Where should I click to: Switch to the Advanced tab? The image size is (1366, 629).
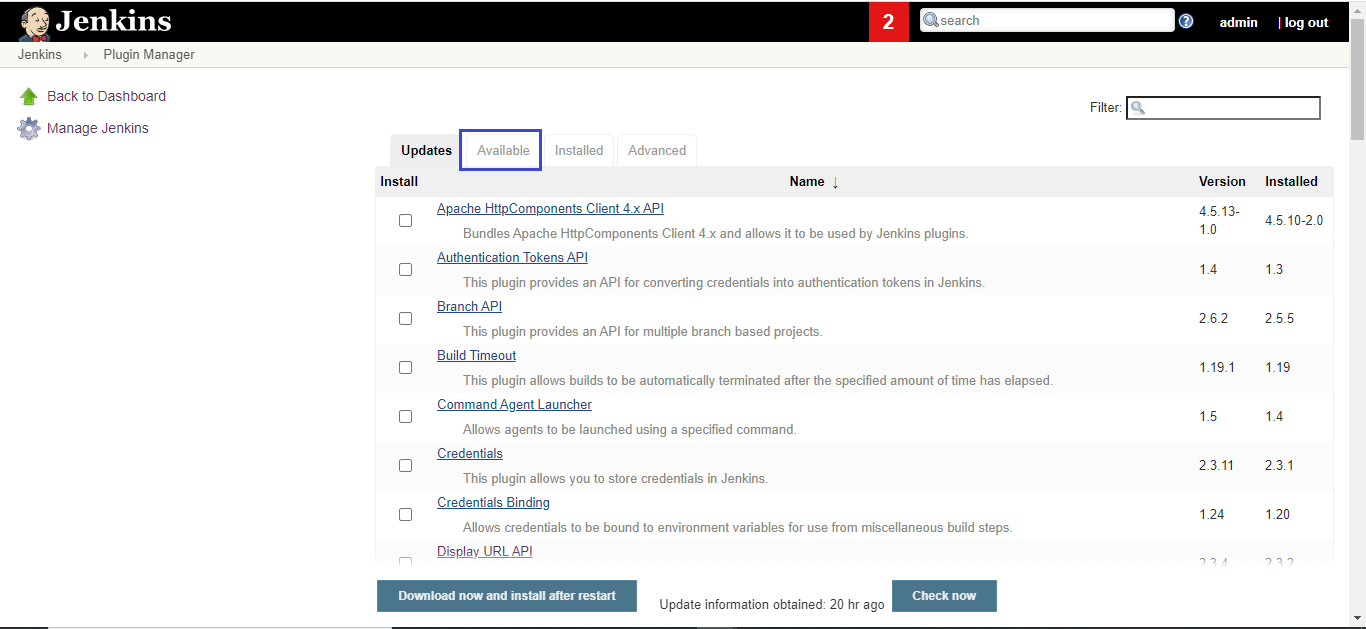[656, 149]
